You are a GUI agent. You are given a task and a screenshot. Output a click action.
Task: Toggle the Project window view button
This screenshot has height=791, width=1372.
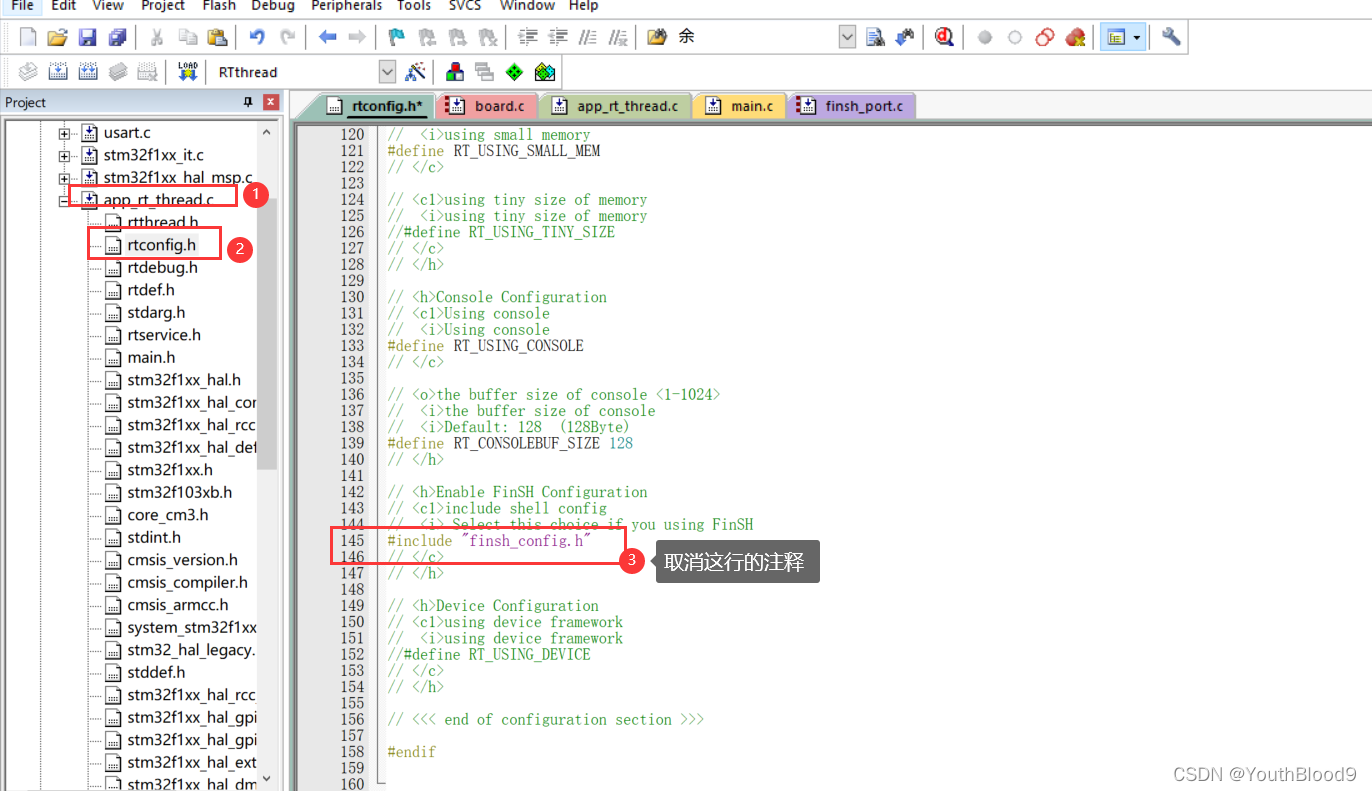[x=1116, y=37]
